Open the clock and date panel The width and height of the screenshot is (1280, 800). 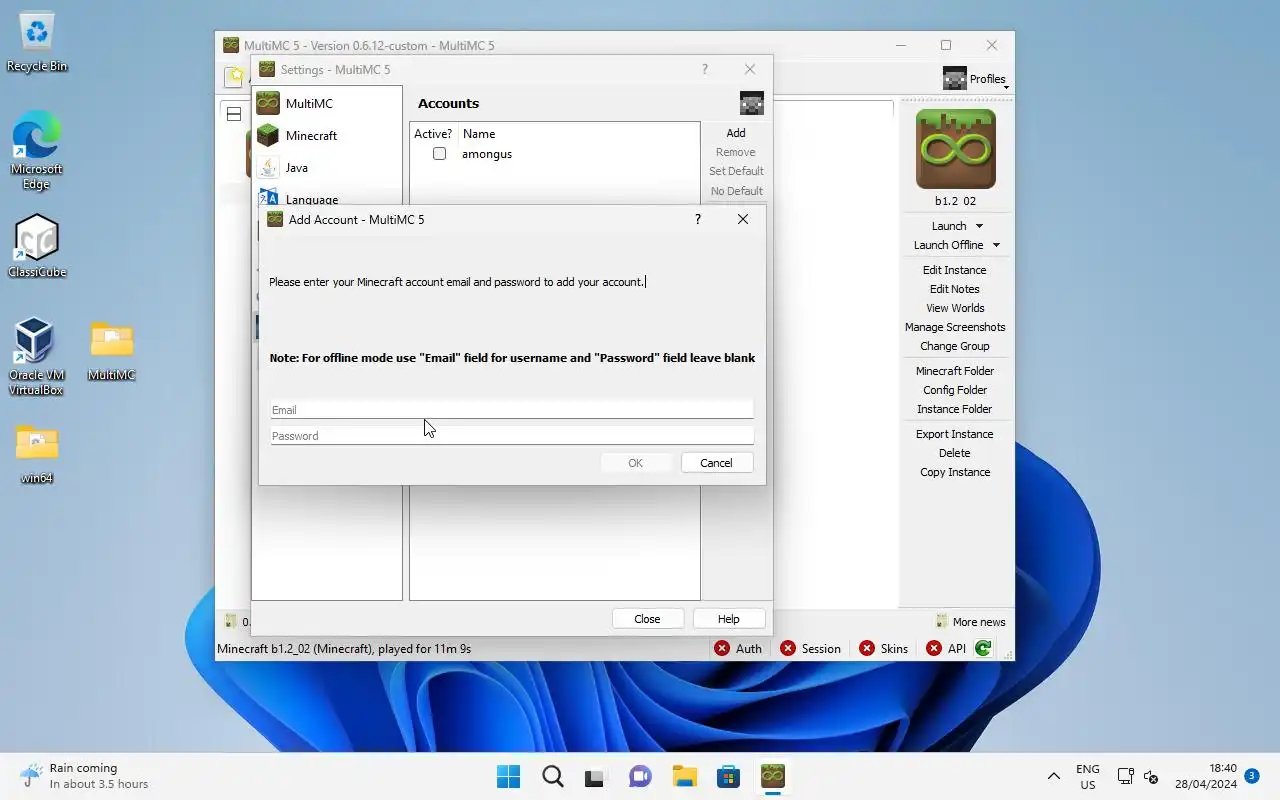click(1206, 776)
